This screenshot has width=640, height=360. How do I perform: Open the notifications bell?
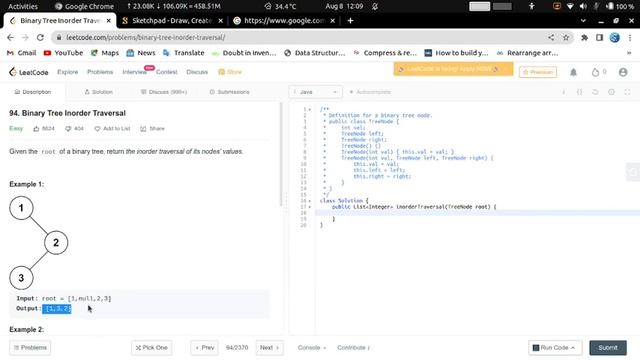pyautogui.click(x=573, y=72)
